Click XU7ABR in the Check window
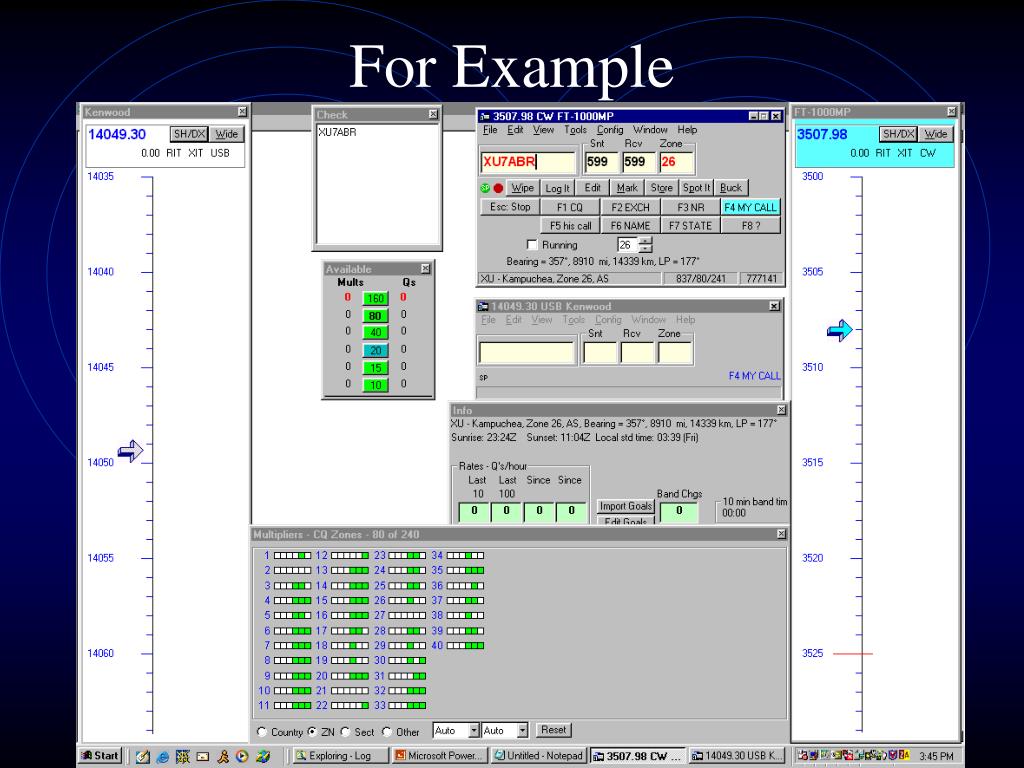The width and height of the screenshot is (1024, 768). click(x=337, y=132)
